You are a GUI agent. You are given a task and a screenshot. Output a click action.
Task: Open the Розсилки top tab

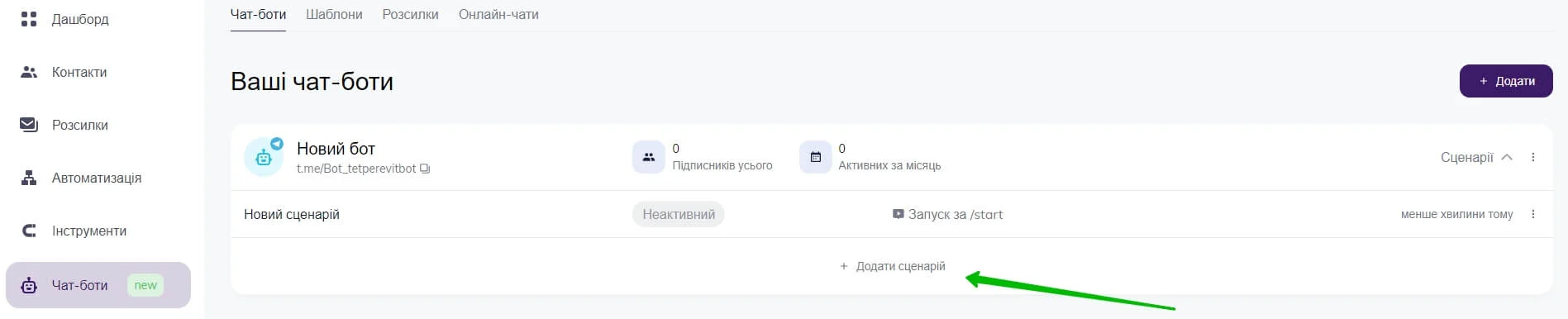[410, 14]
